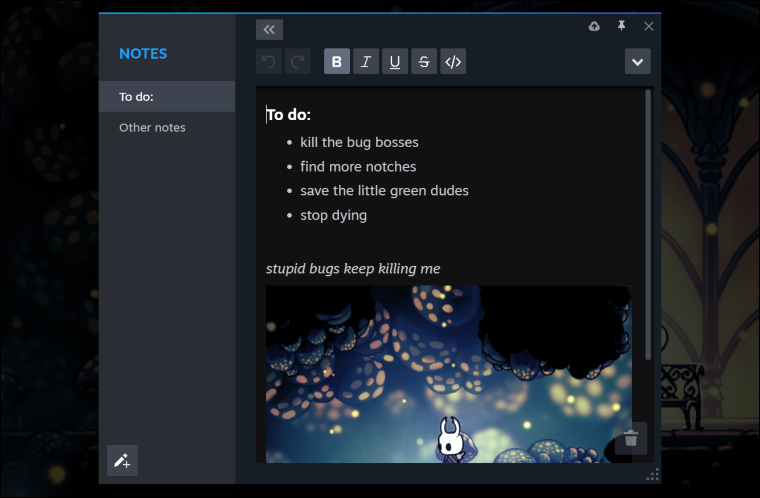Image resolution: width=760 pixels, height=498 pixels.
Task: Open the 'Other notes' note
Action: click(167, 128)
